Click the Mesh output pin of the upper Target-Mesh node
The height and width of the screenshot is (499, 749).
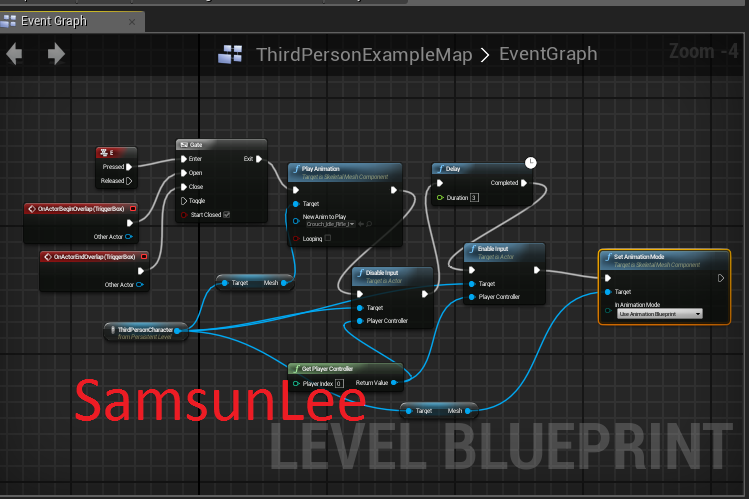[x=284, y=283]
